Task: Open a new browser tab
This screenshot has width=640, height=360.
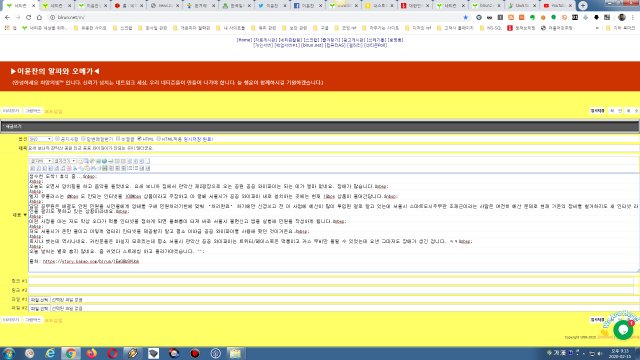Action: coord(583,6)
